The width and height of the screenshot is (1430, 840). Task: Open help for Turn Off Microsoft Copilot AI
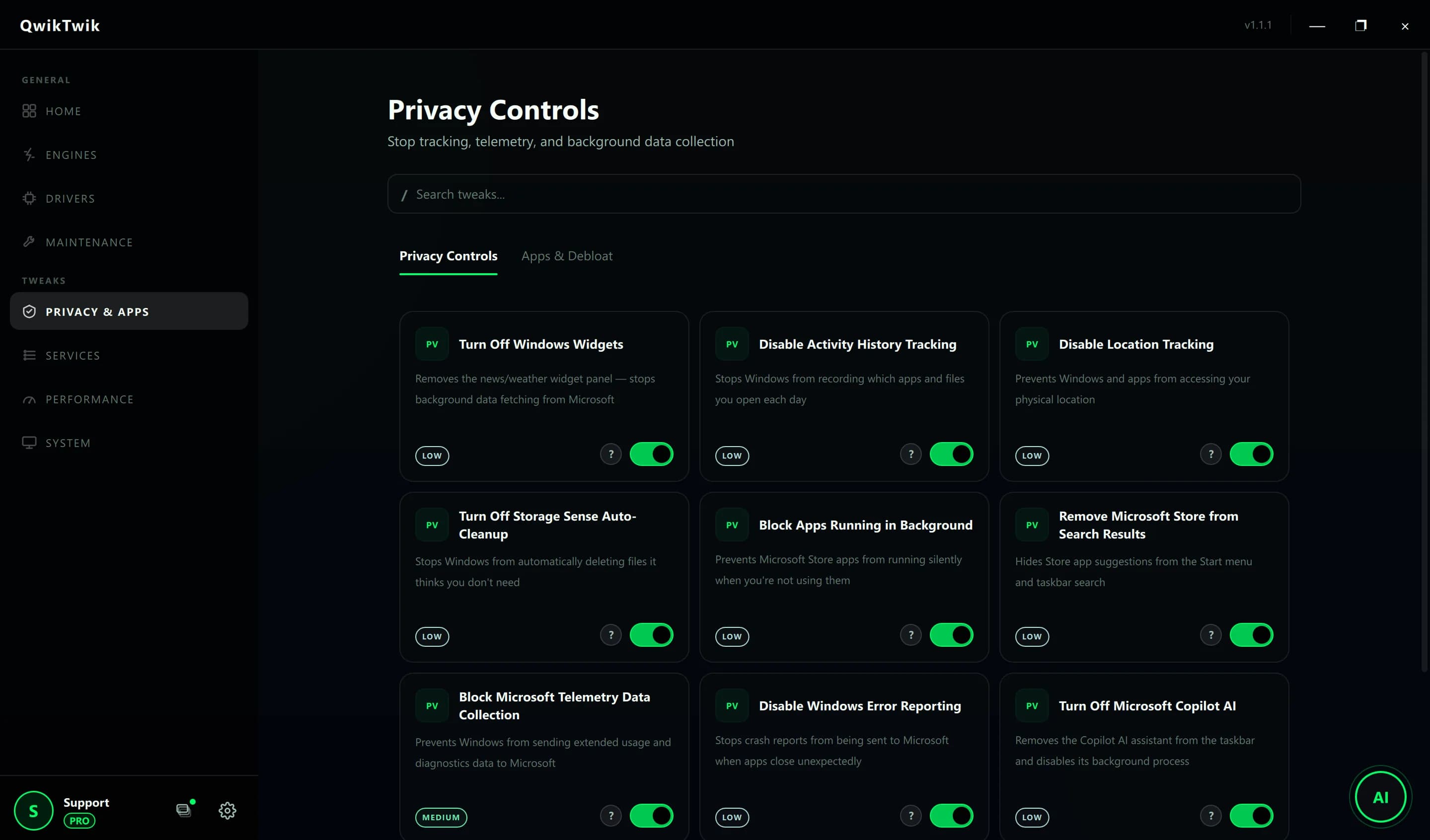coord(1211,816)
